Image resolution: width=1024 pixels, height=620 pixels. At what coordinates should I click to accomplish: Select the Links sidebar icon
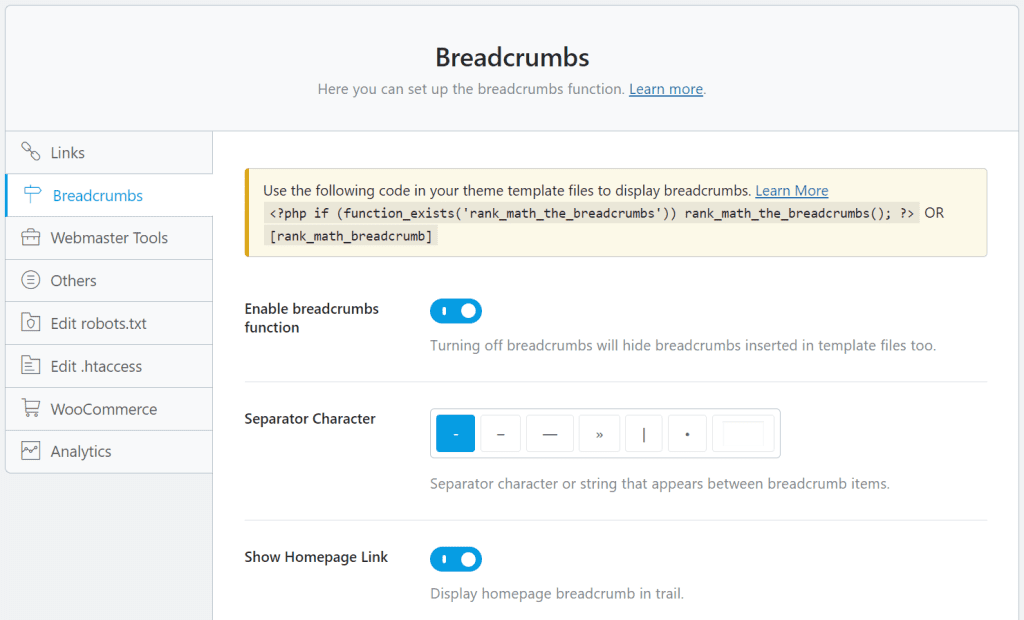29,151
